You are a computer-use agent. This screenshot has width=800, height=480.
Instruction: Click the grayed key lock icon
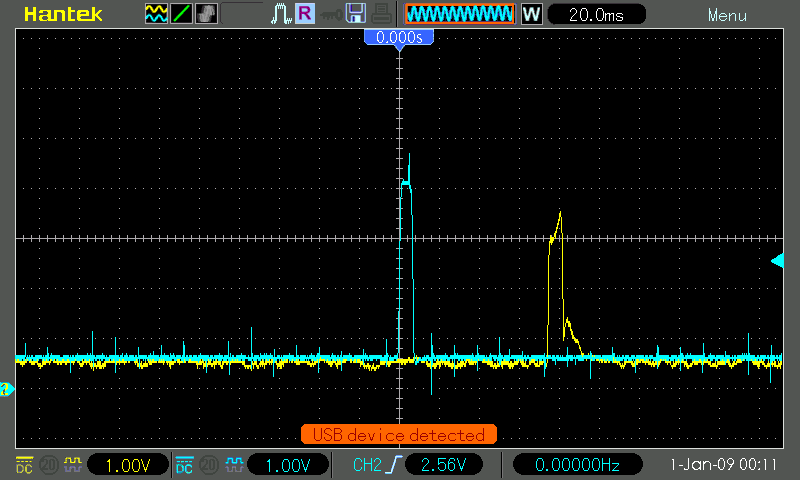pyautogui.click(x=331, y=15)
